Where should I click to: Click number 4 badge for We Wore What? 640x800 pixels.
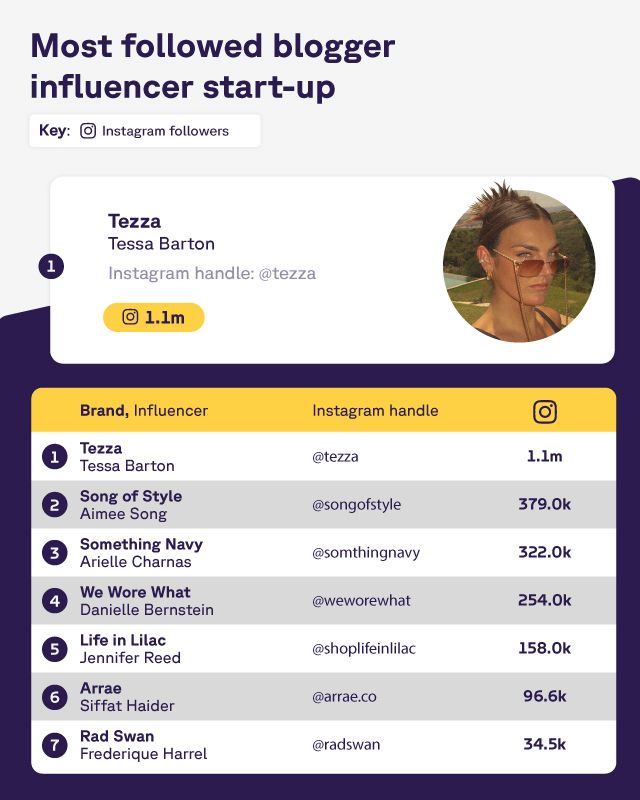54,601
